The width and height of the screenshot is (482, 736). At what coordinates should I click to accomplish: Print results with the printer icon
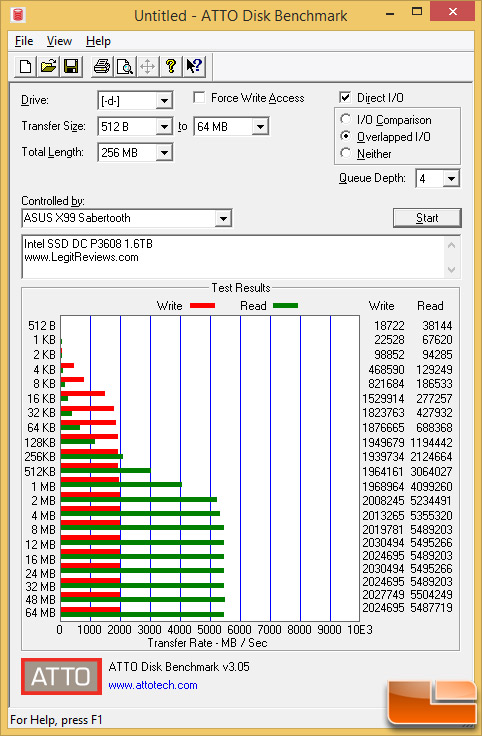pos(102,66)
